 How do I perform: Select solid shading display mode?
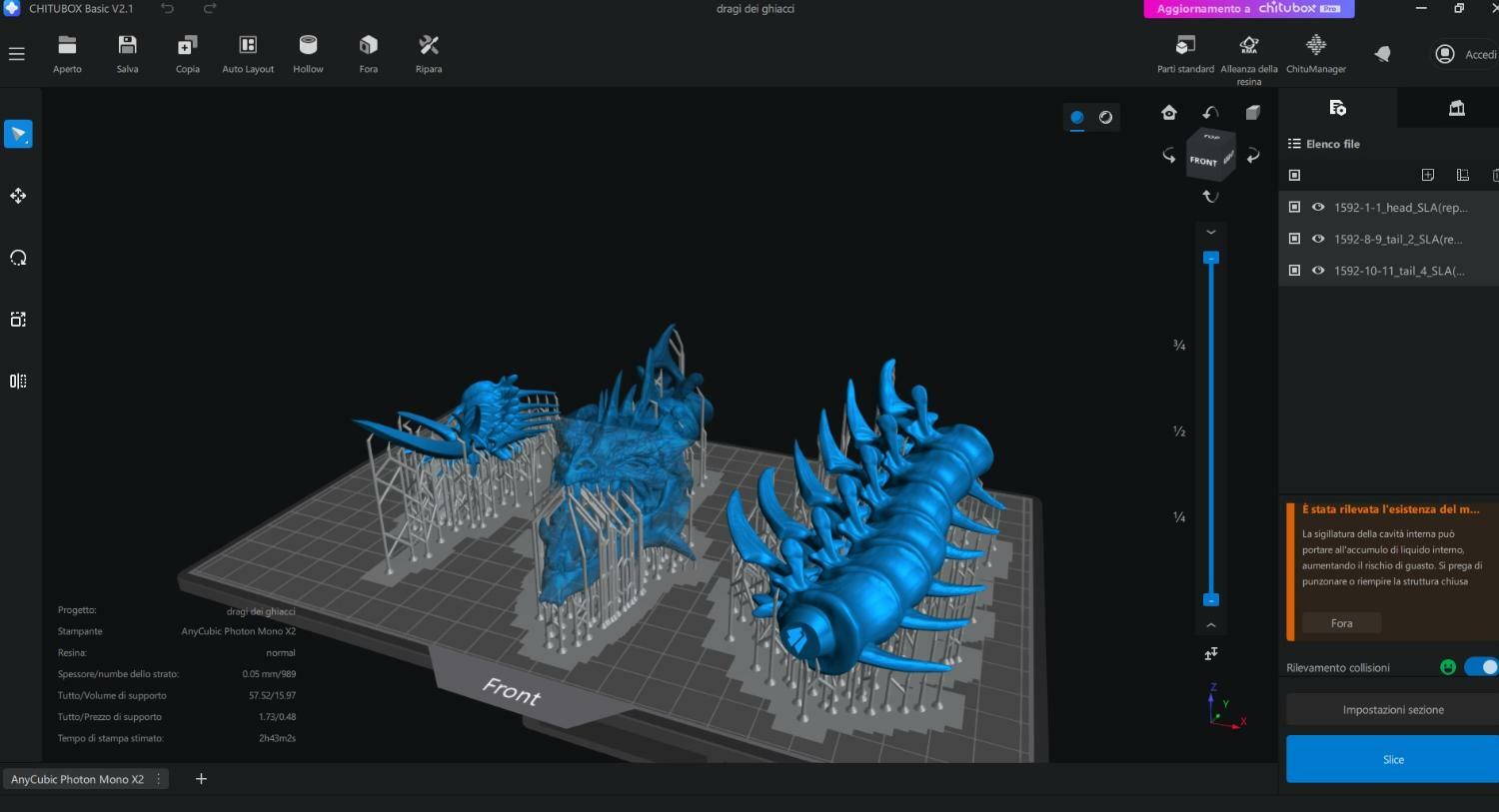click(x=1077, y=118)
